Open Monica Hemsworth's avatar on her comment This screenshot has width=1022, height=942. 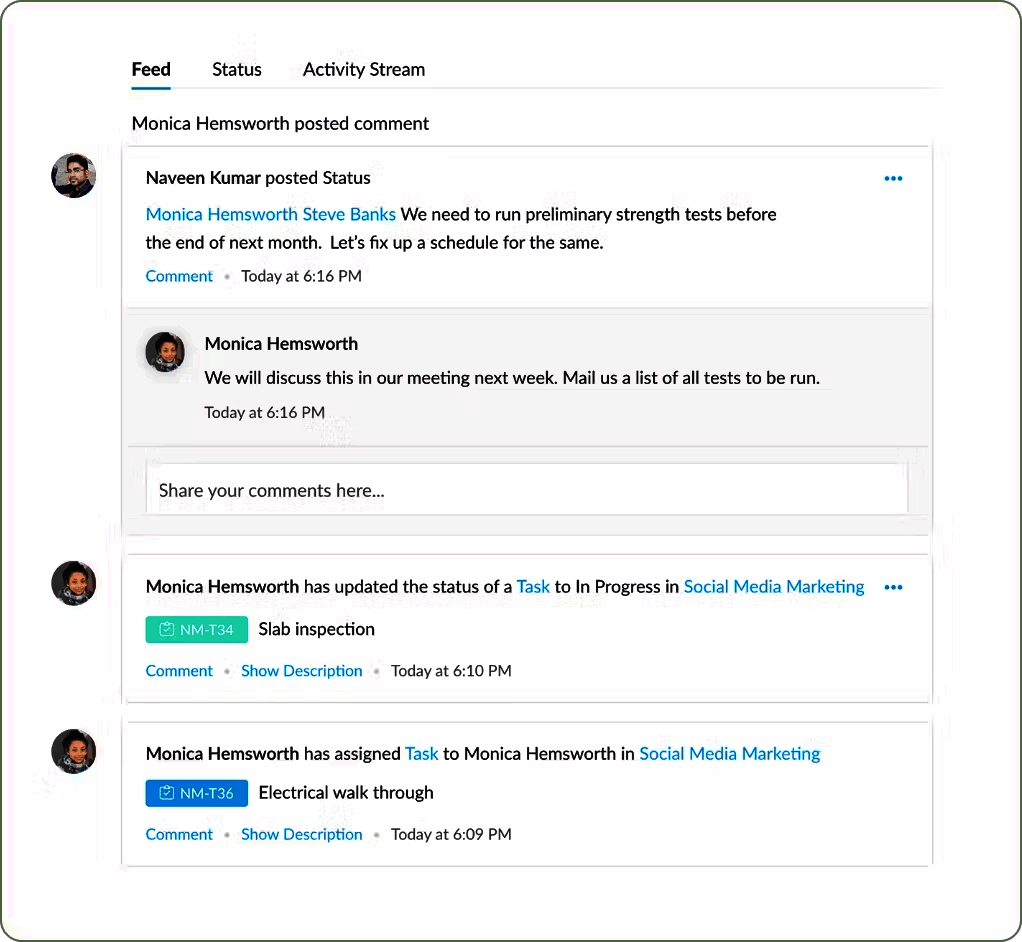pos(164,352)
